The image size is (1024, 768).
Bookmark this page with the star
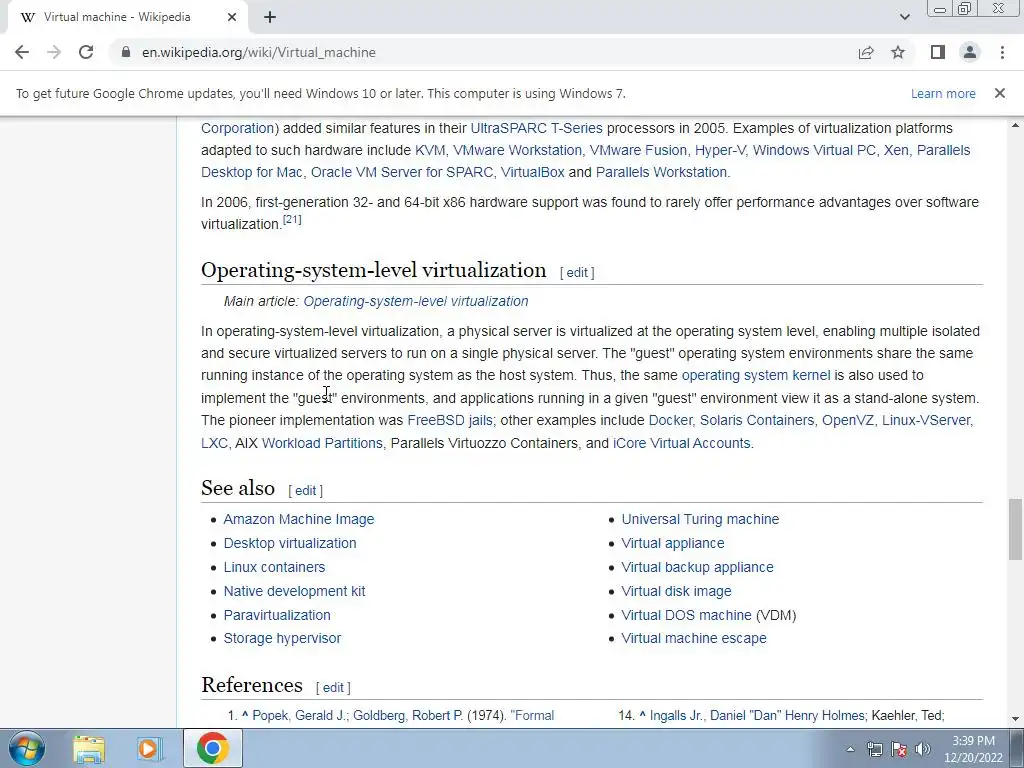[898, 52]
